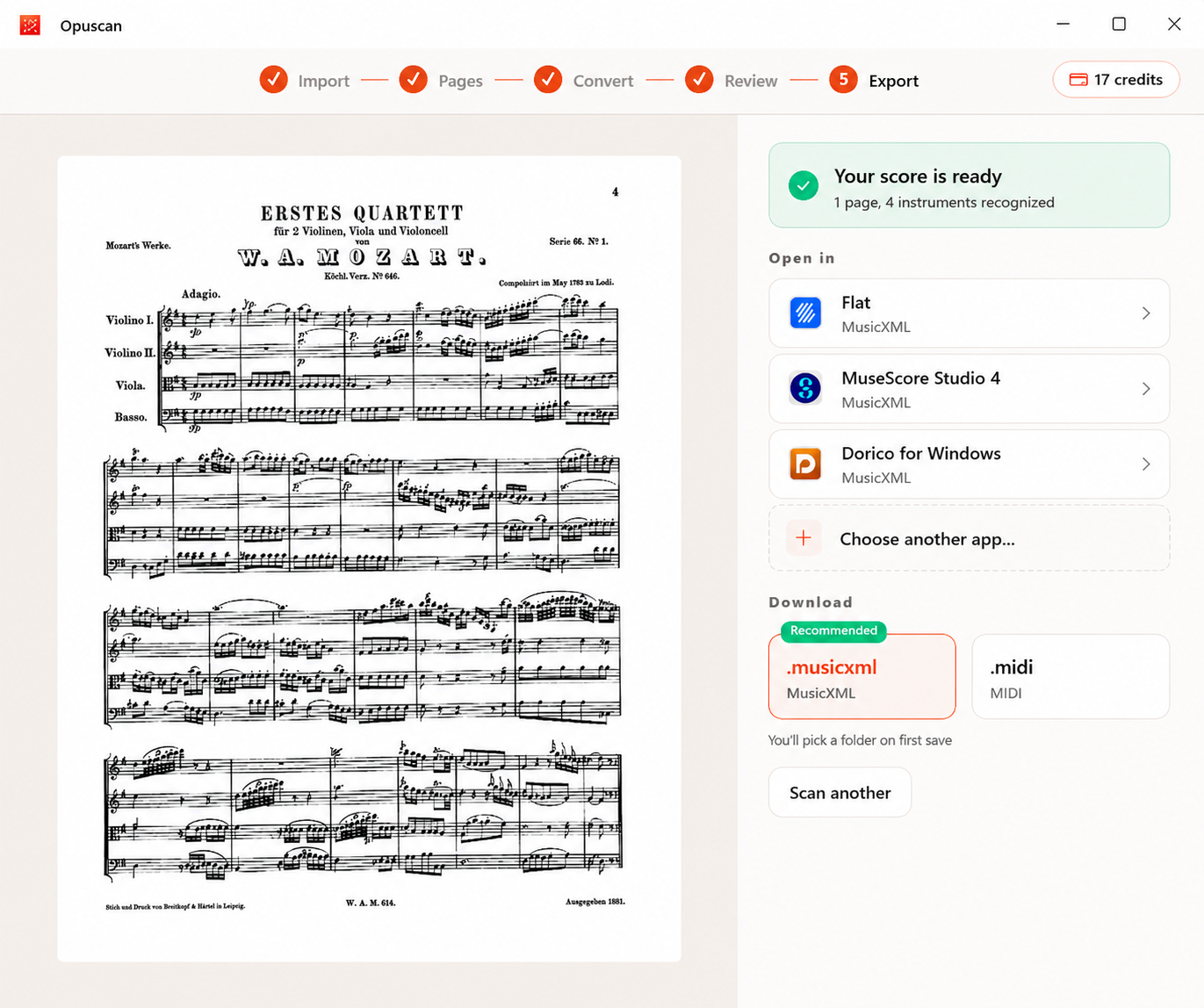Click the 'Open in' section heading
Viewport: 1204px width, 1008px height.
click(802, 258)
